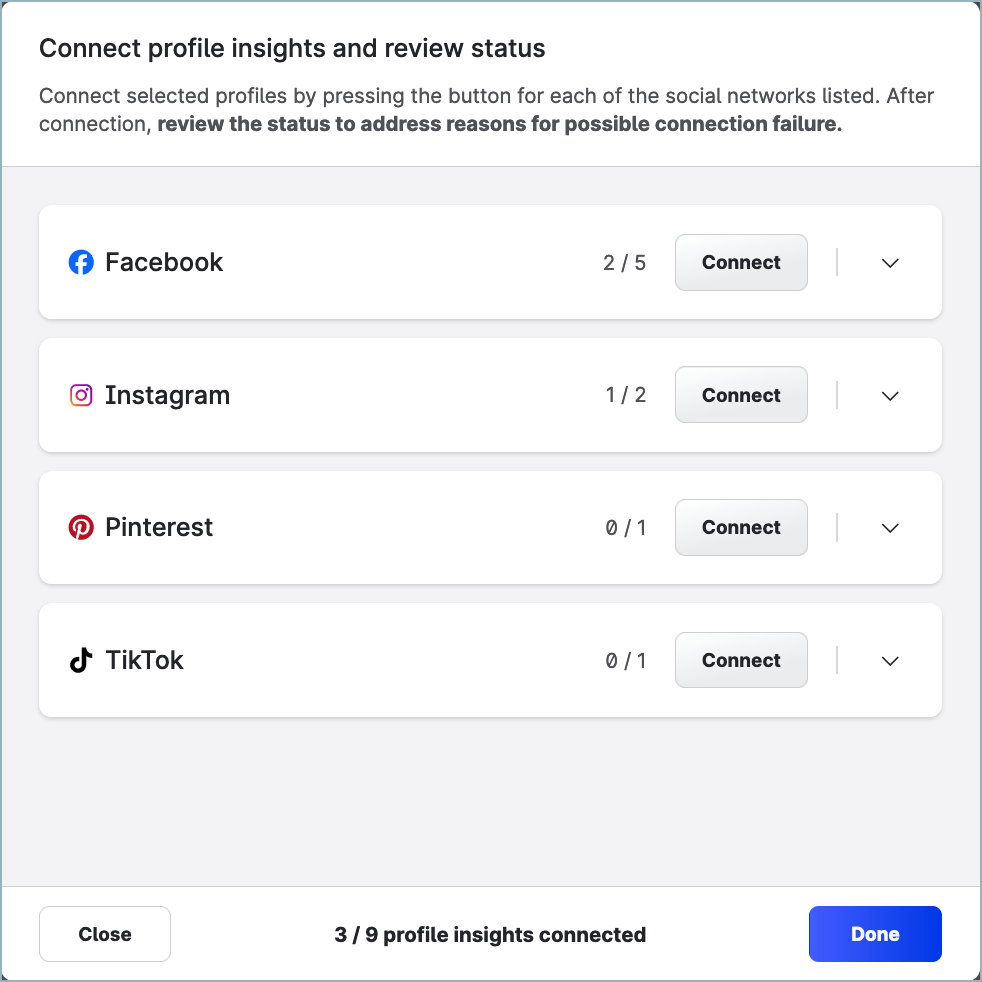
Task: Select the Instagram 1/2 connection counter
Action: (625, 395)
